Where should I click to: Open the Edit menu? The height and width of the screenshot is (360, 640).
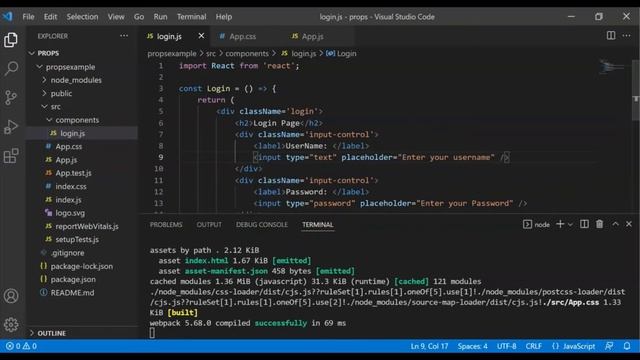pyautogui.click(x=50, y=17)
